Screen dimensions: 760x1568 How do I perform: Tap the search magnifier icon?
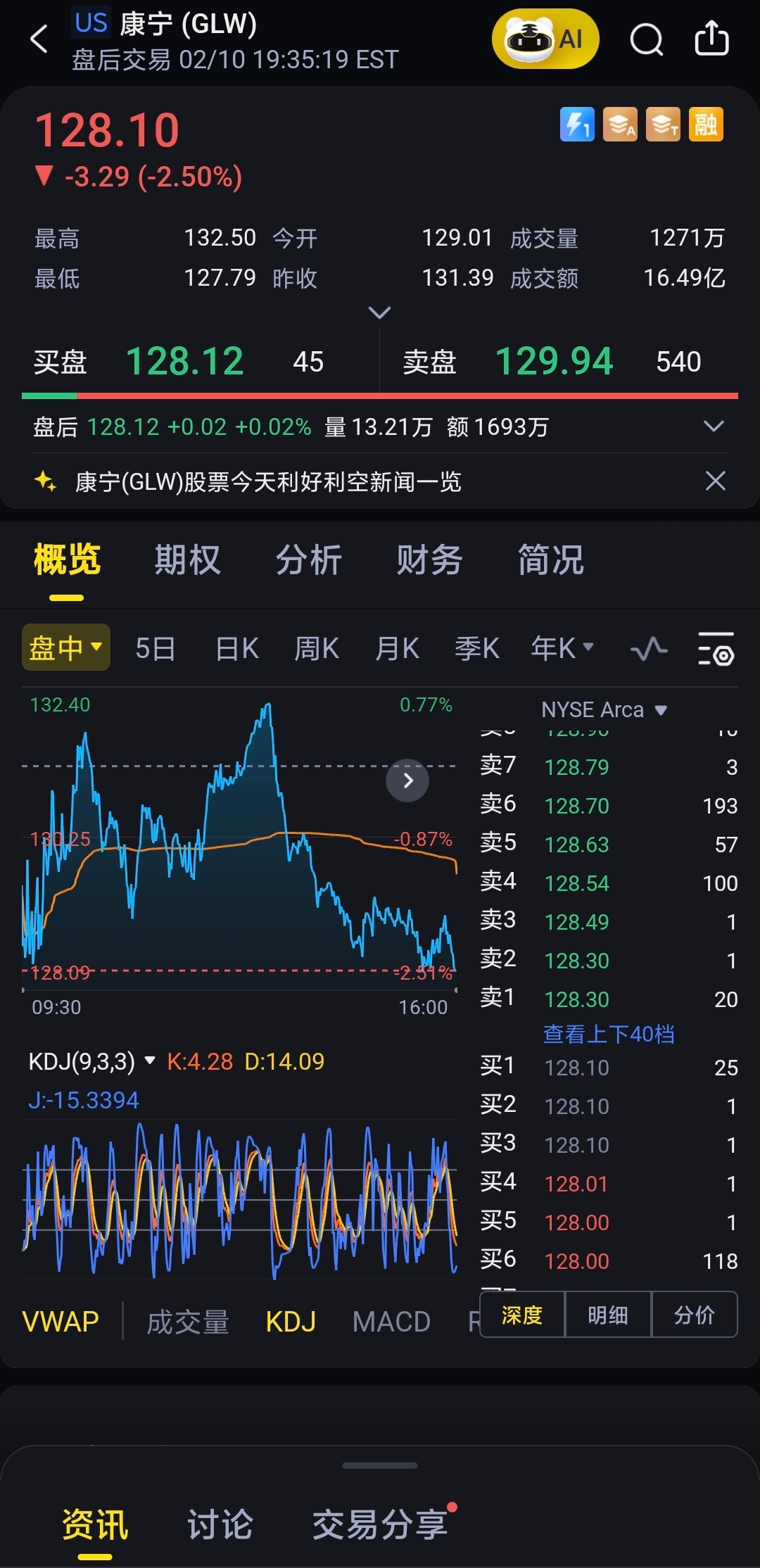tap(647, 39)
